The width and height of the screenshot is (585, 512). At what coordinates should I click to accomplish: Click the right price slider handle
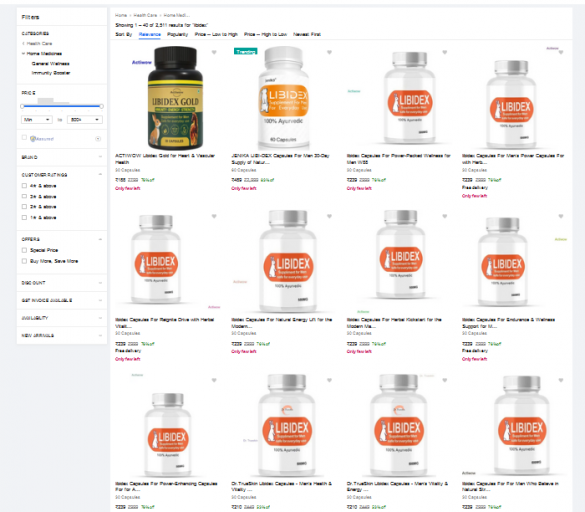(x=101, y=106)
